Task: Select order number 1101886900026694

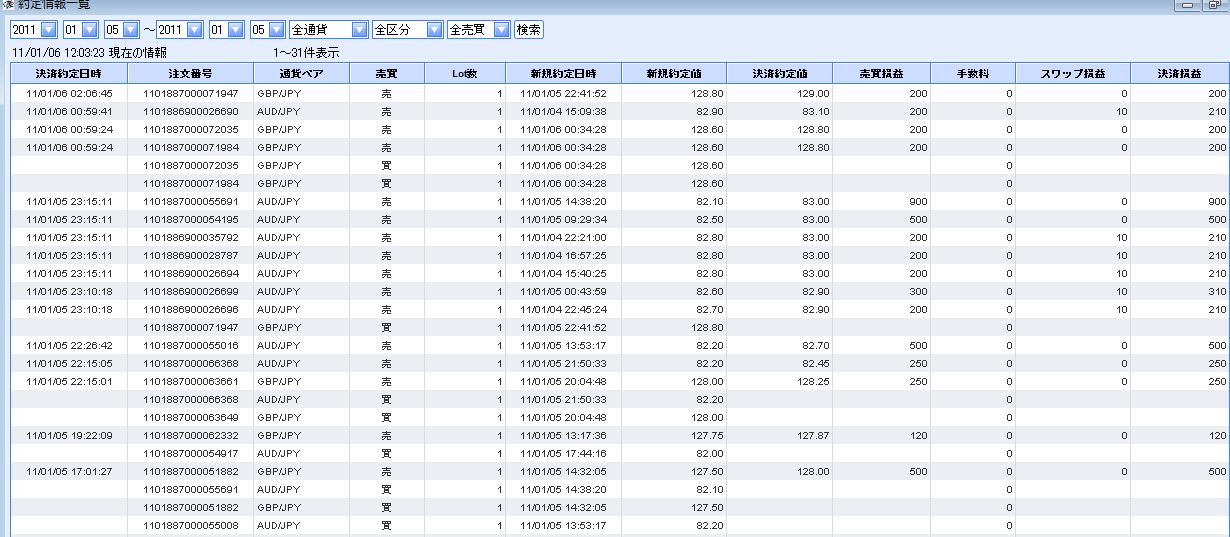Action: point(191,273)
